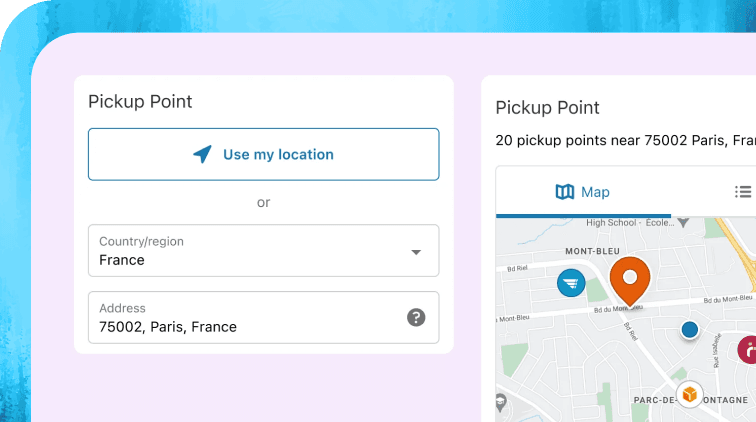This screenshot has width=756, height=422.
Task: Expand the country list with the caret arrow
Action: pyautogui.click(x=416, y=252)
